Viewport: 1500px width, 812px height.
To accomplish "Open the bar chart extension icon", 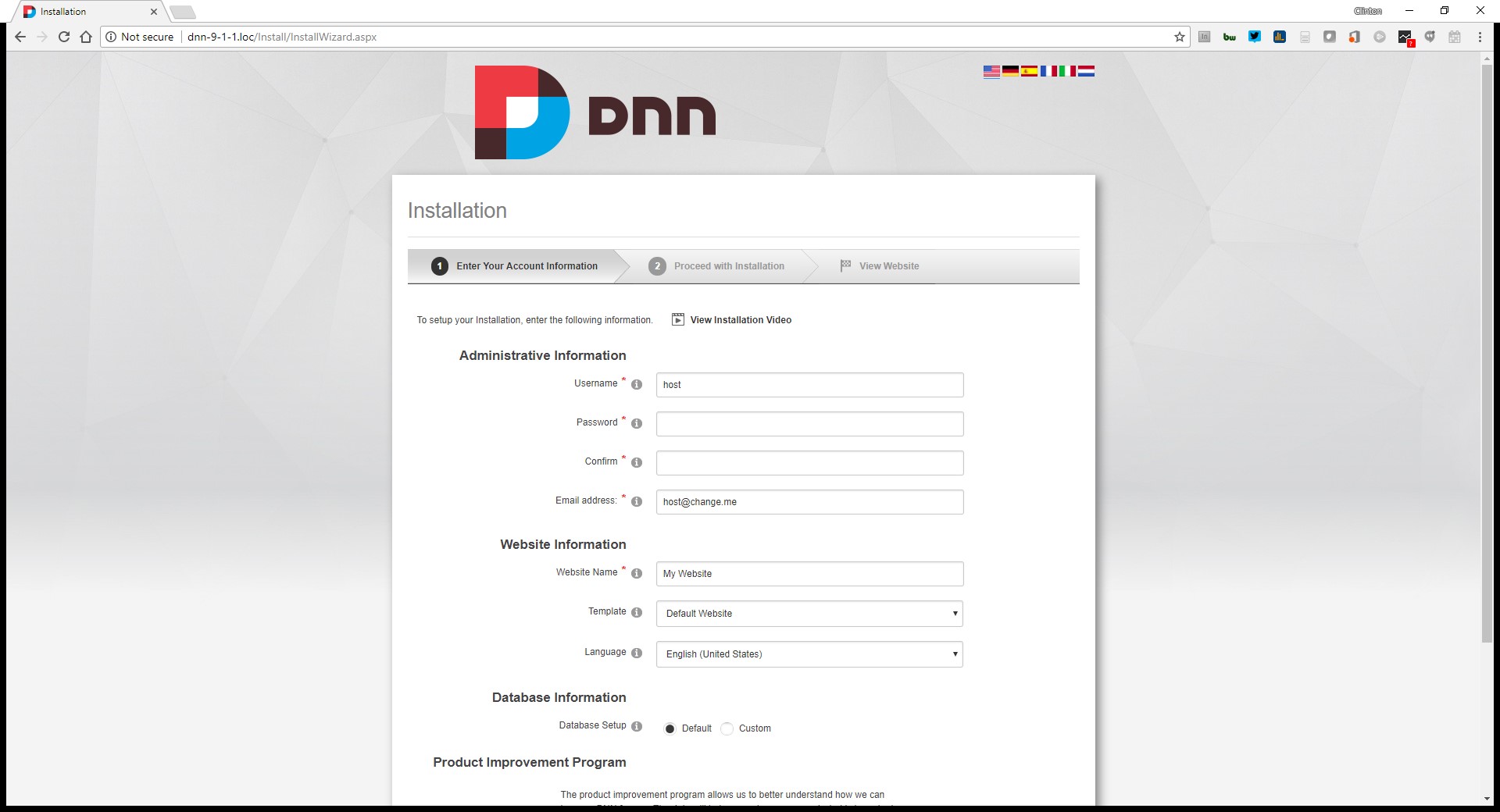I will [x=1280, y=37].
